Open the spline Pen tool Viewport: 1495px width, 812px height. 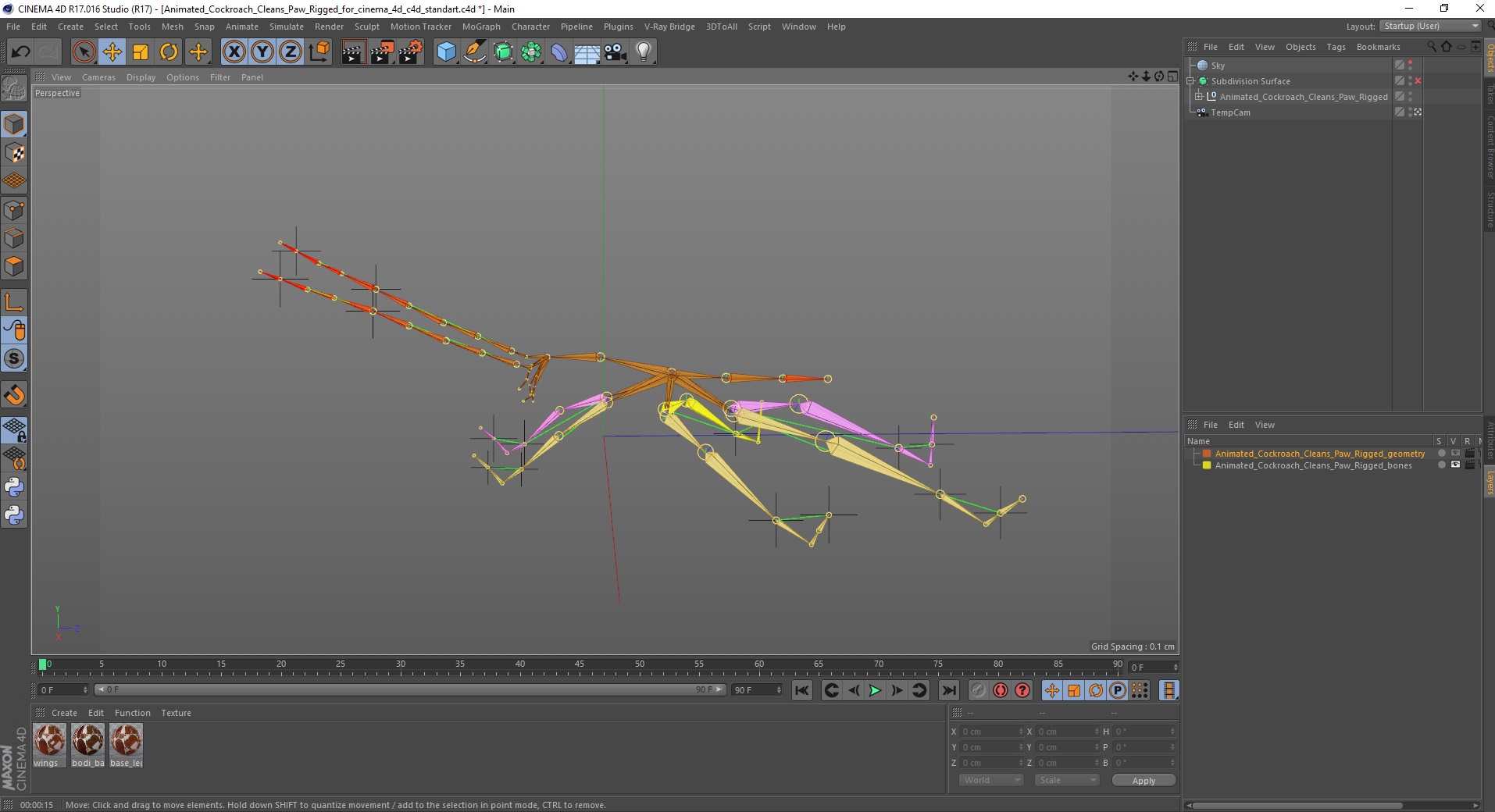[x=475, y=52]
